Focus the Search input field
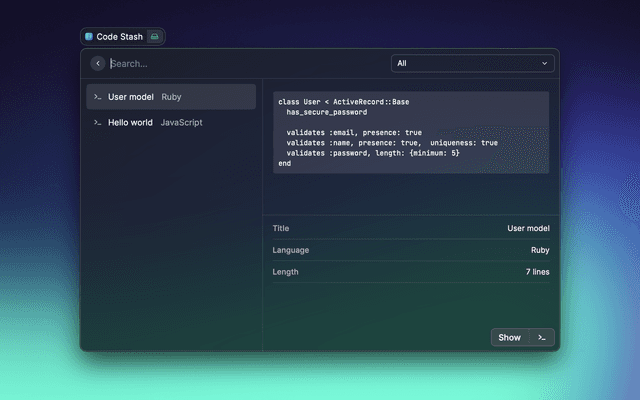Screen dimensions: 640x400 coord(245,63)
